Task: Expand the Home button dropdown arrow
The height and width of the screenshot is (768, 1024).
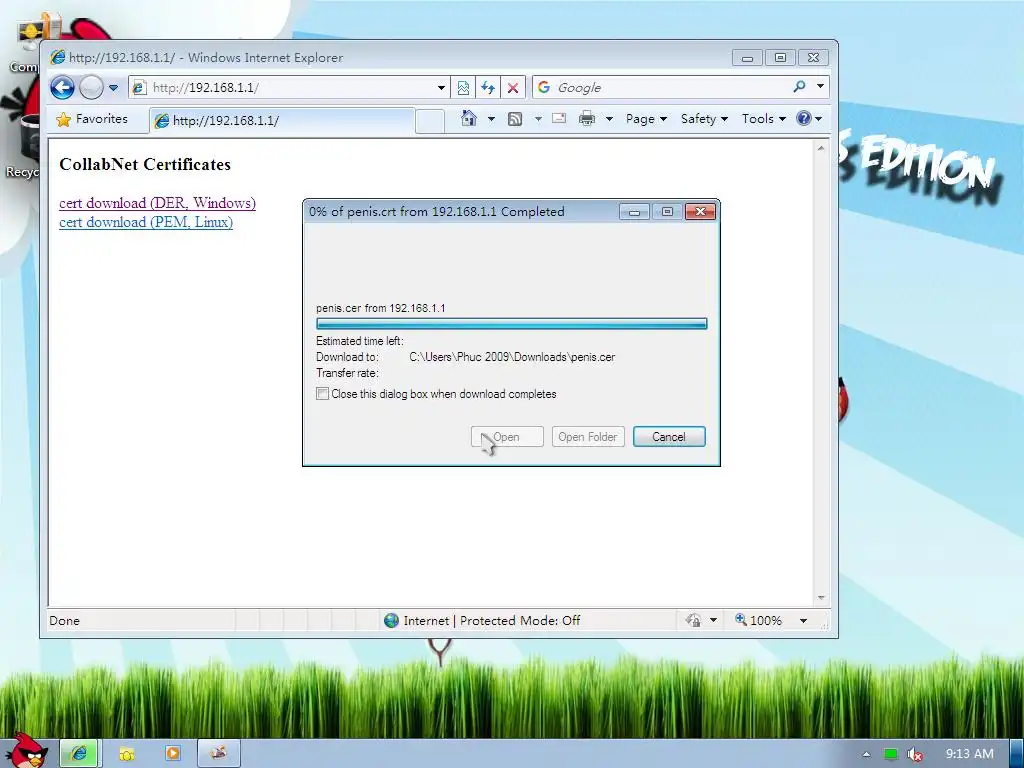Action: click(491, 119)
